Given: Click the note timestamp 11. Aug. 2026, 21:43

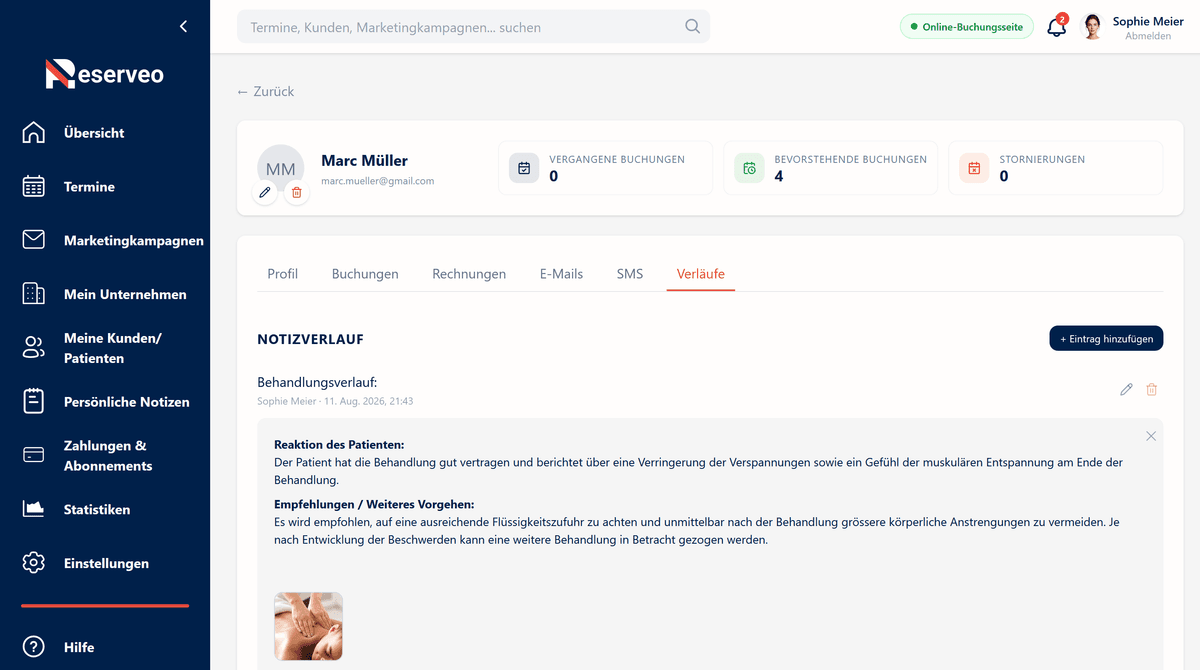Looking at the screenshot, I should [x=369, y=401].
